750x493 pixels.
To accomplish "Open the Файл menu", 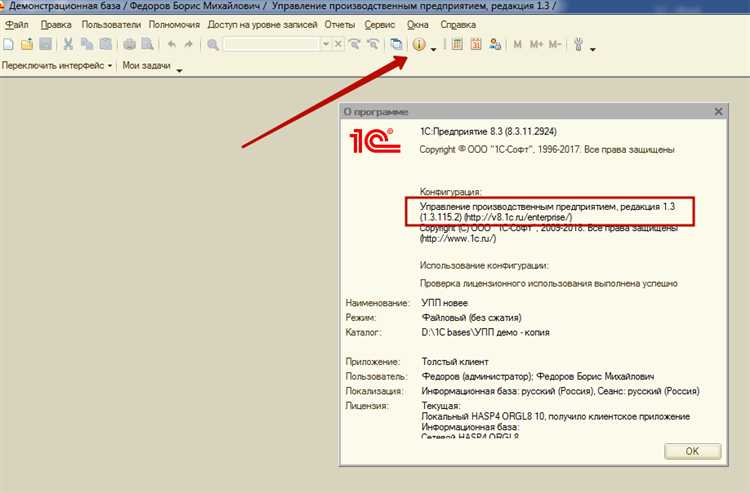I will [x=17, y=24].
